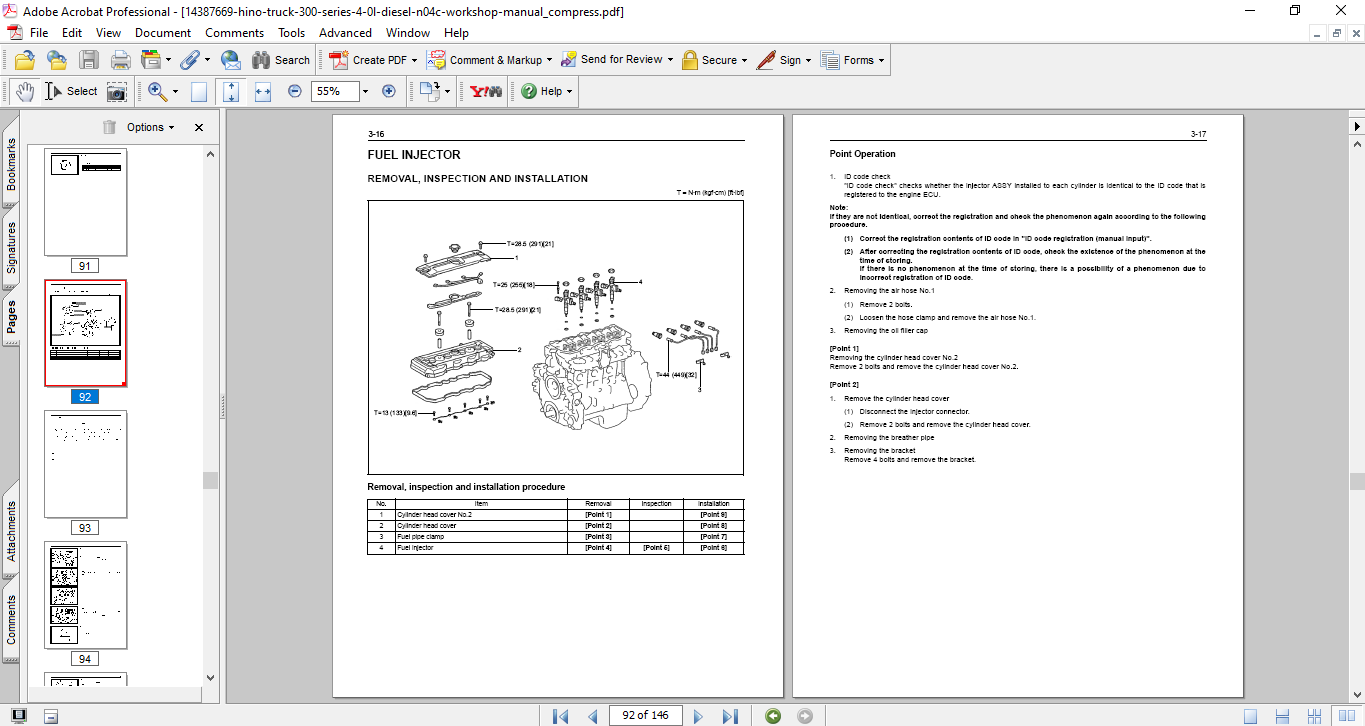Select page 91 thumbnail

coord(85,204)
